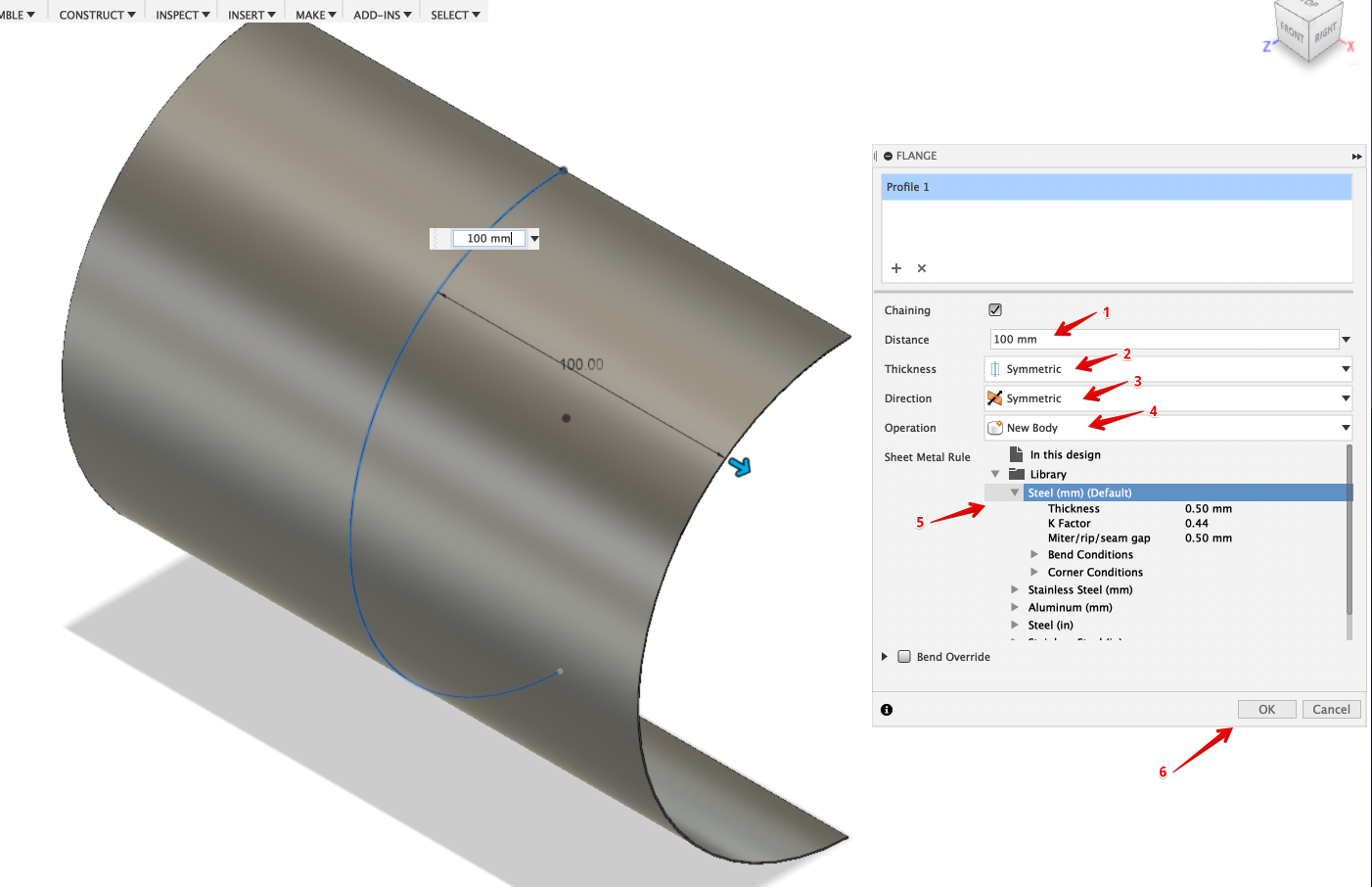Screen dimensions: 1372x887
Task: Click the on-canvas 100 mm input box
Action: [x=489, y=239]
